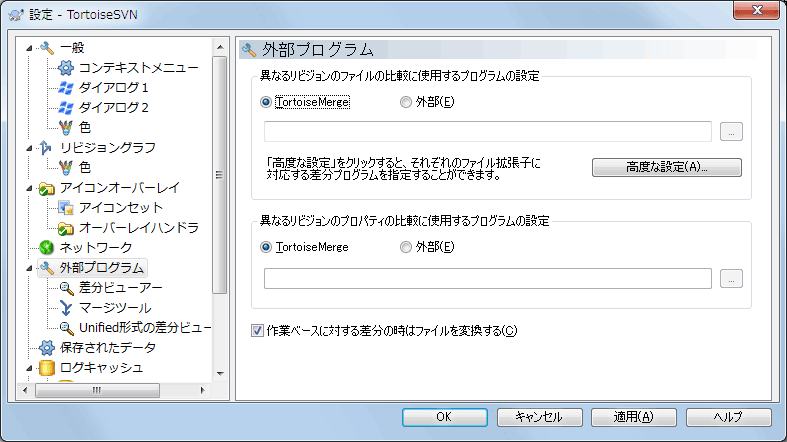Click the キャンセル button
Screen dimensions: 787x442
(540, 417)
